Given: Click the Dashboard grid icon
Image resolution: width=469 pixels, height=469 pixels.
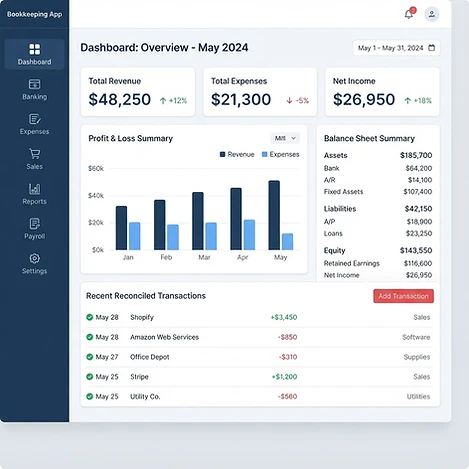Looking at the screenshot, I should [x=35, y=49].
